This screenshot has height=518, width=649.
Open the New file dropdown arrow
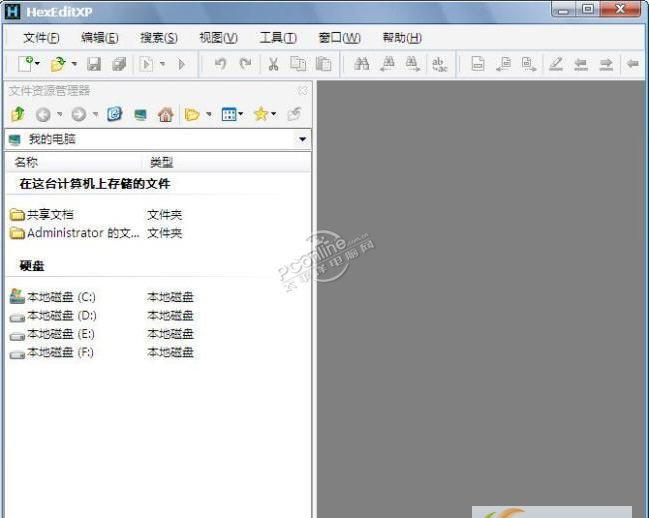coord(38,64)
